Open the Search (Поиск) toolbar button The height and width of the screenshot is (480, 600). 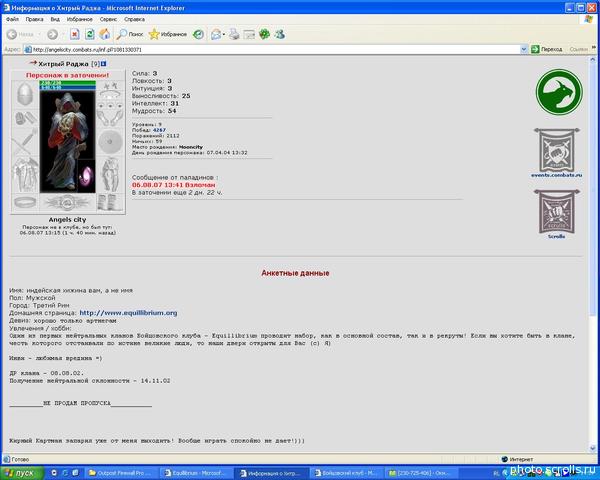(130, 34)
